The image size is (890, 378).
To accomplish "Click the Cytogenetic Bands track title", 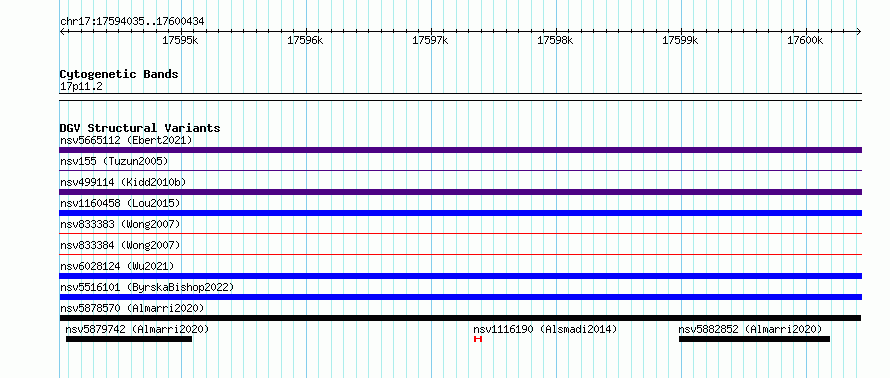I will click(119, 74).
